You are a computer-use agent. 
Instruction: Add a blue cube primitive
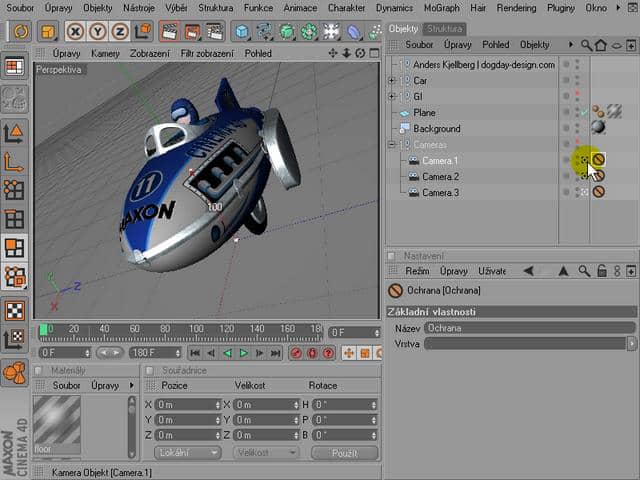pyautogui.click(x=242, y=31)
